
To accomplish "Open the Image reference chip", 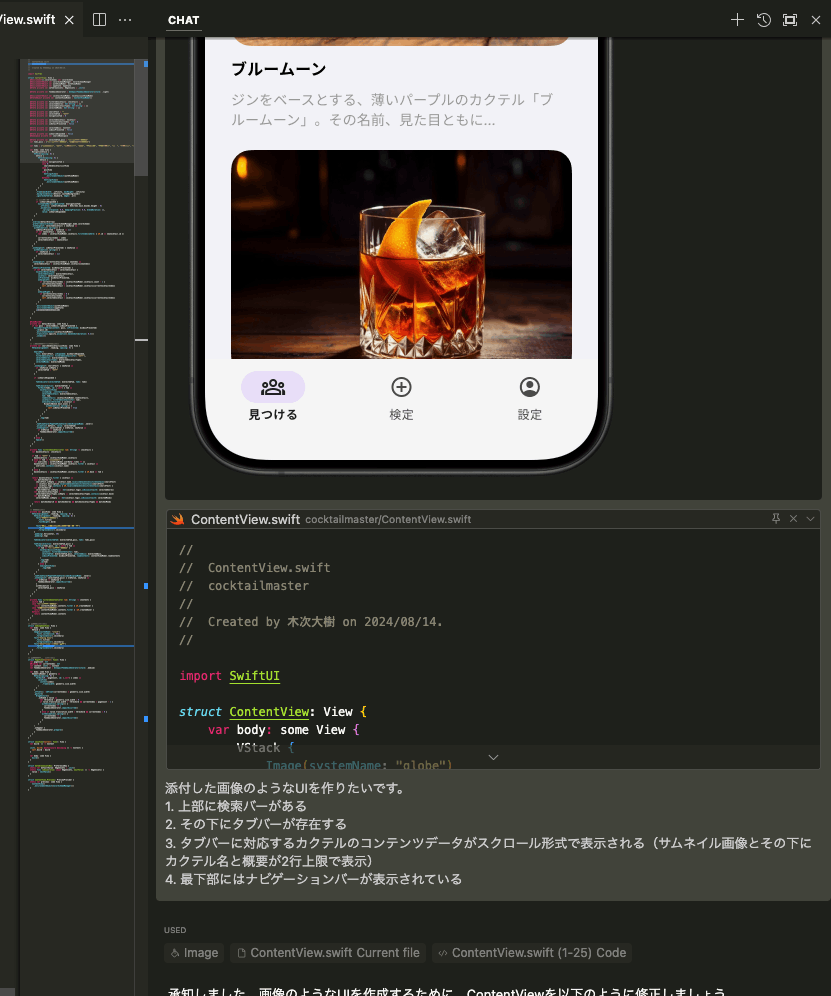I will (x=194, y=952).
